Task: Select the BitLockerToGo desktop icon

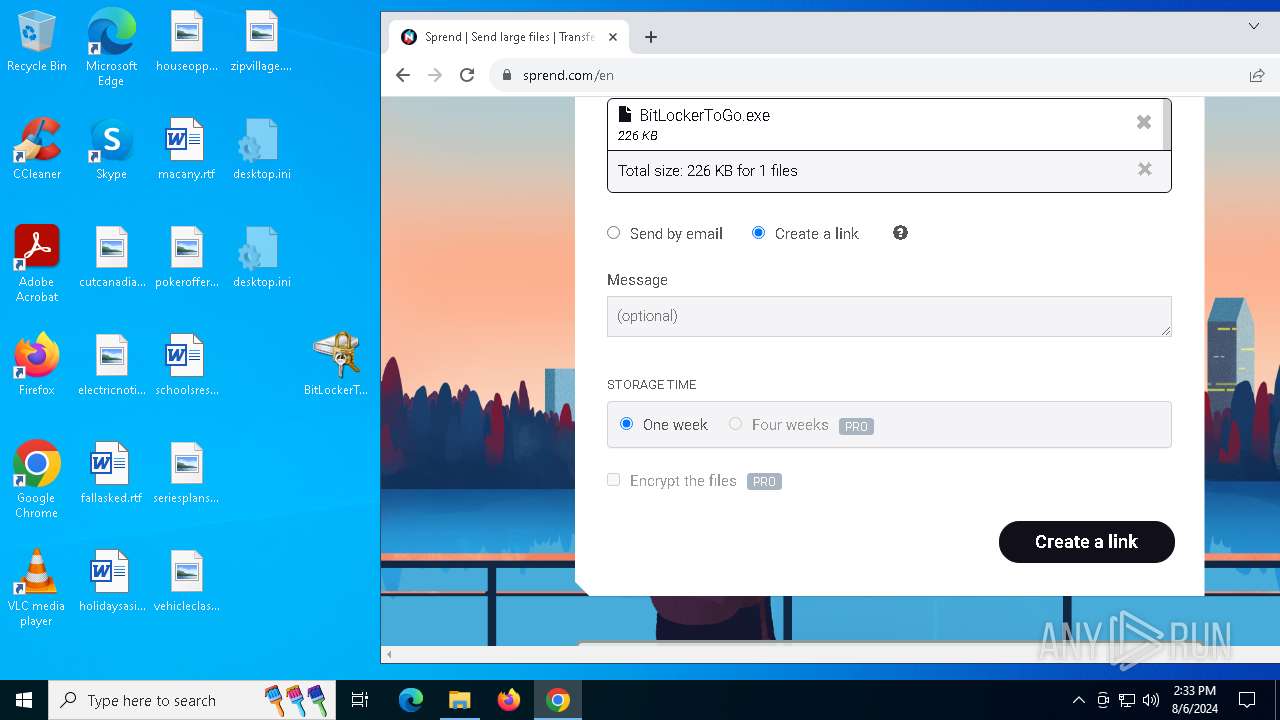Action: 336,364
